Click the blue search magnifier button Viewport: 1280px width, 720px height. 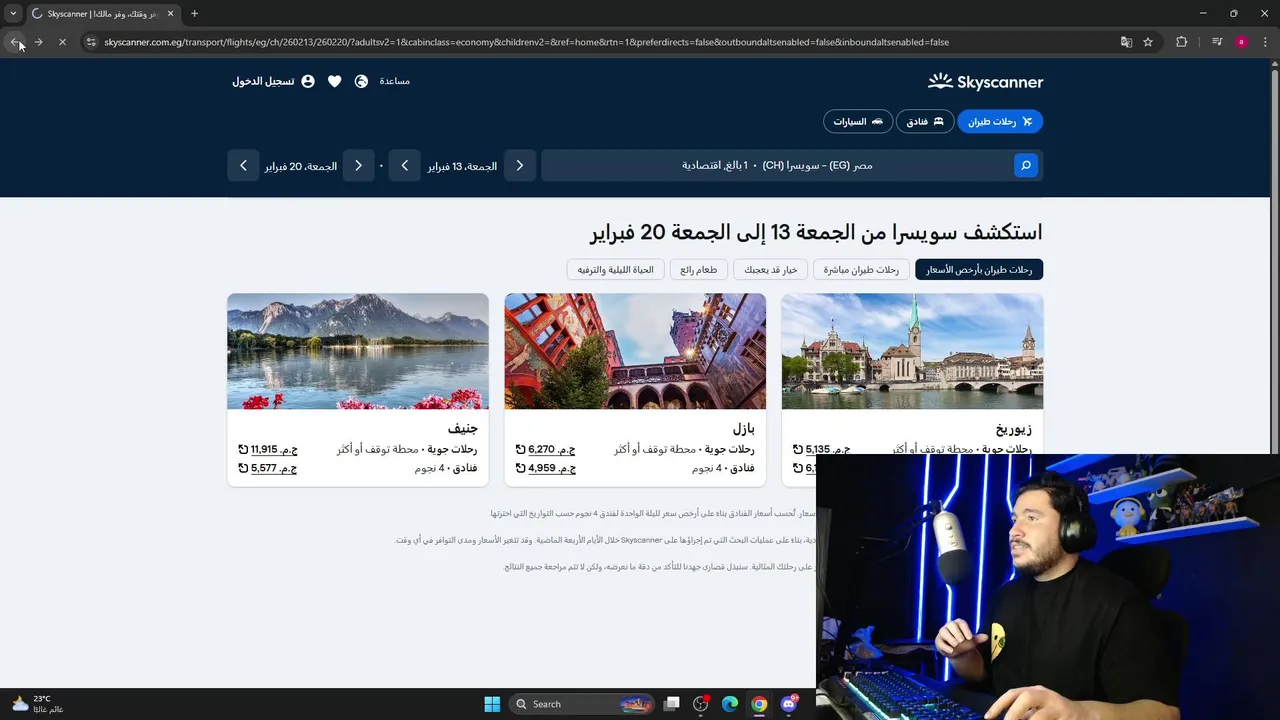1025,165
